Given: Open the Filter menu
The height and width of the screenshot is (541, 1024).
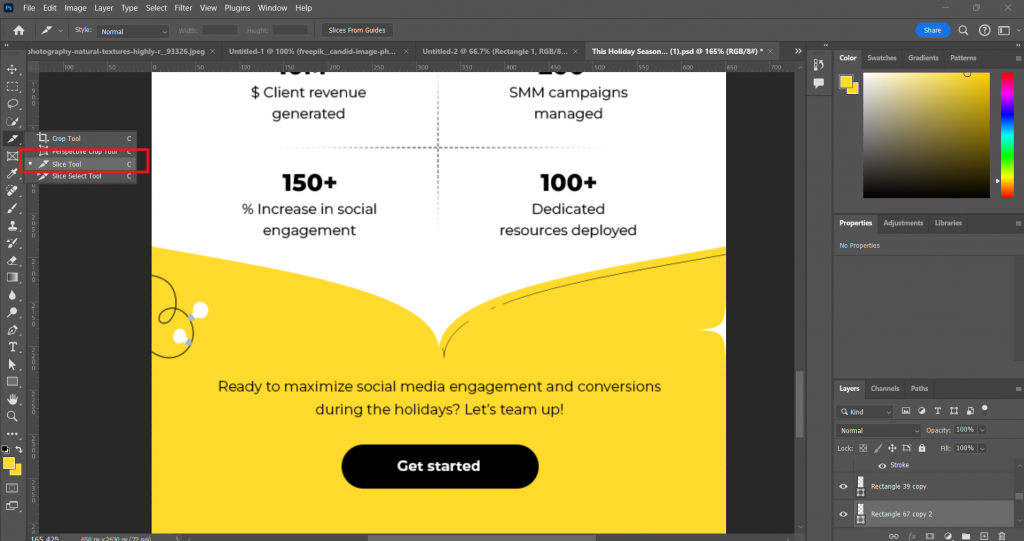Looking at the screenshot, I should click(x=183, y=8).
